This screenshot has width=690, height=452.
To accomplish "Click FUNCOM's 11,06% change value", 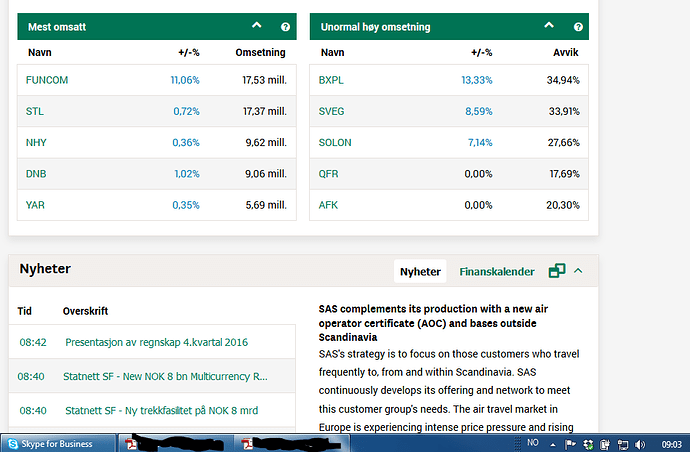I will (185, 80).
